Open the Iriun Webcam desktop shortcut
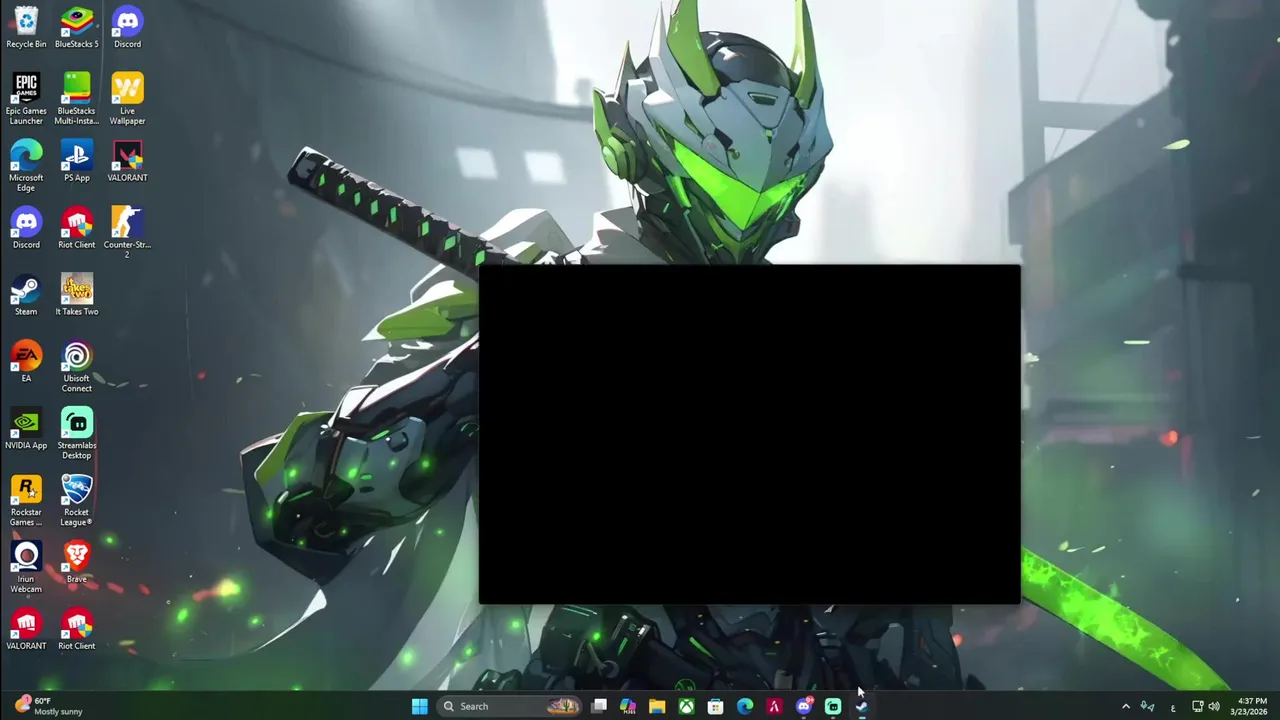The height and width of the screenshot is (720, 1280). coord(26,567)
